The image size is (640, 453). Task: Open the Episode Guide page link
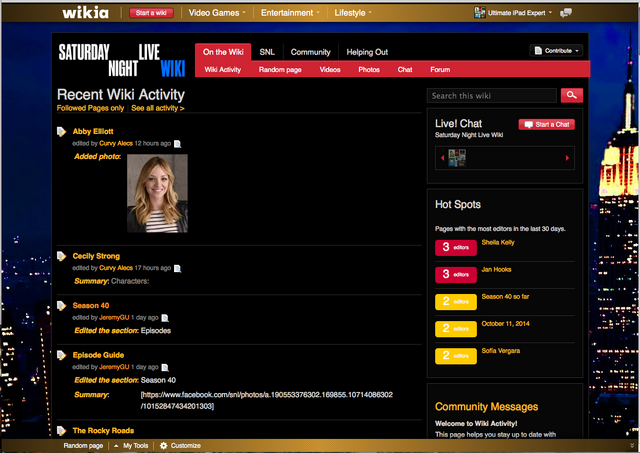tap(98, 355)
